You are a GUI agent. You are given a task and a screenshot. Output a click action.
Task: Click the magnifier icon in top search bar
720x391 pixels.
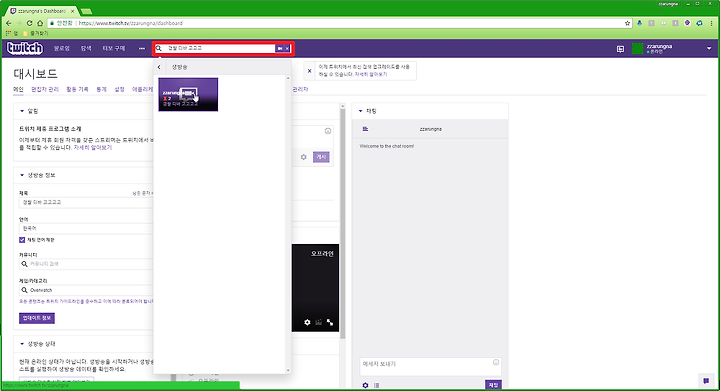159,48
